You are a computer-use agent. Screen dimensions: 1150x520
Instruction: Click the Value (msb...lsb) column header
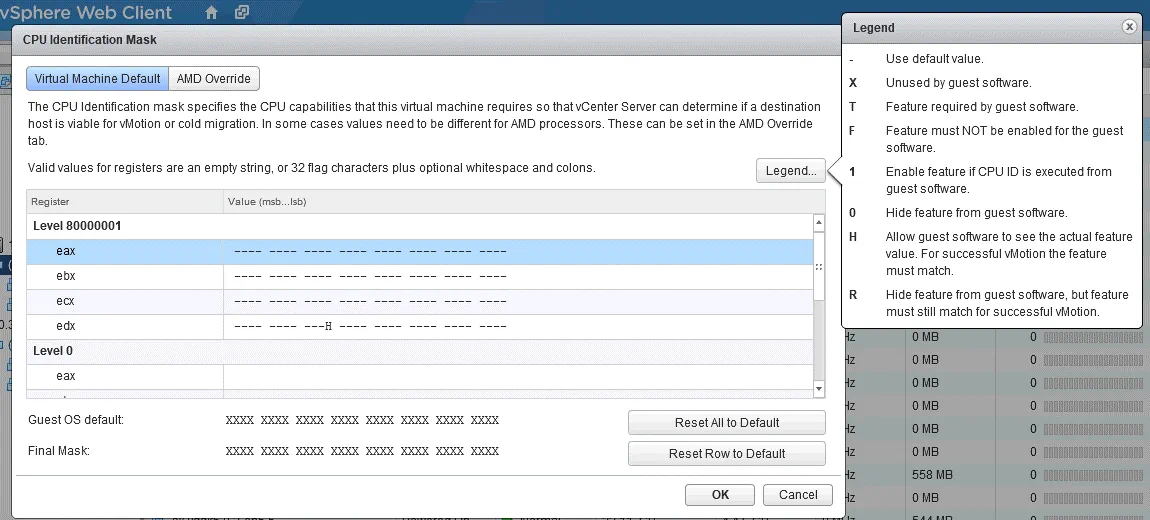click(518, 202)
